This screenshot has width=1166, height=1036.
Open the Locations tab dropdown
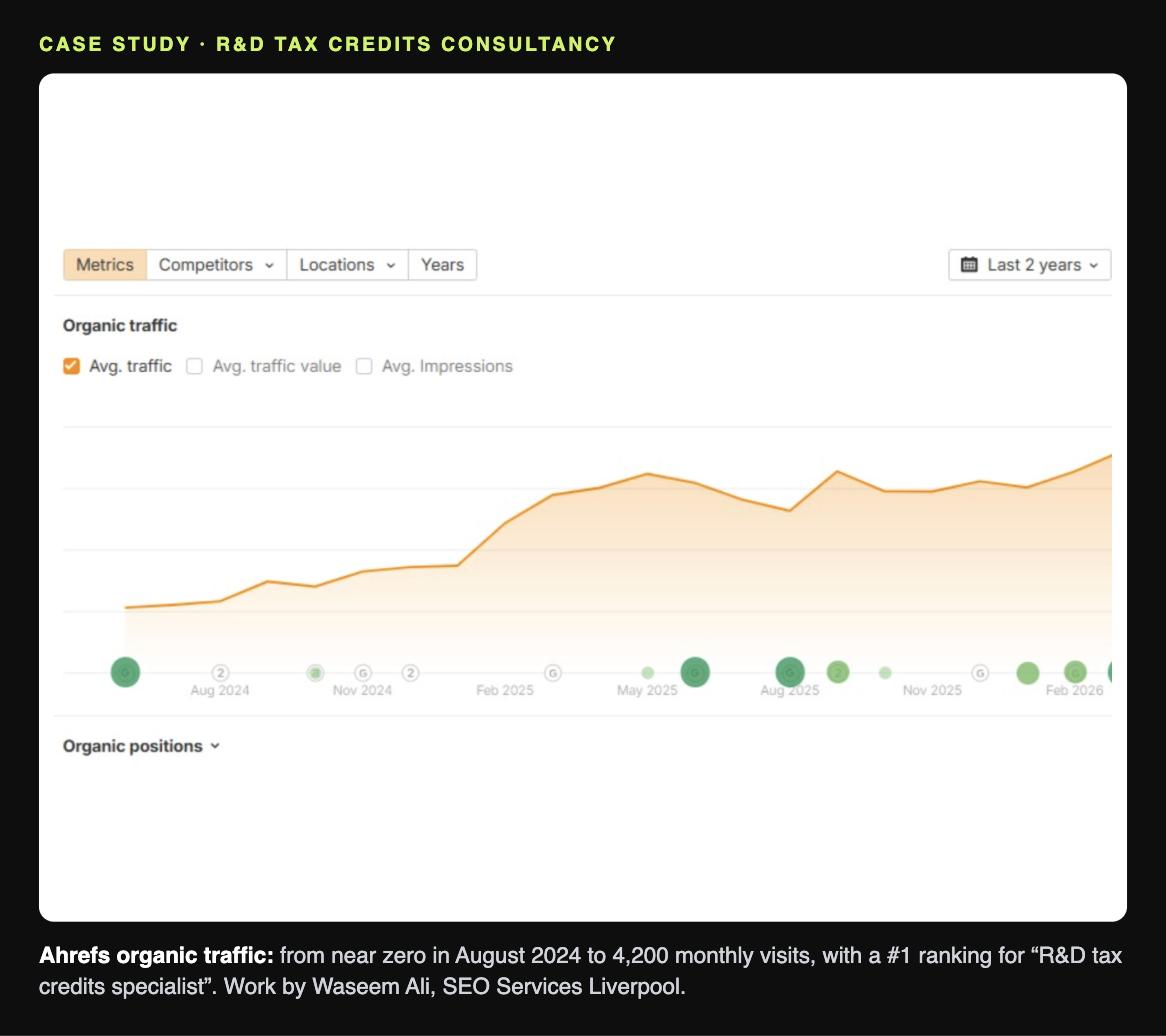[347, 265]
